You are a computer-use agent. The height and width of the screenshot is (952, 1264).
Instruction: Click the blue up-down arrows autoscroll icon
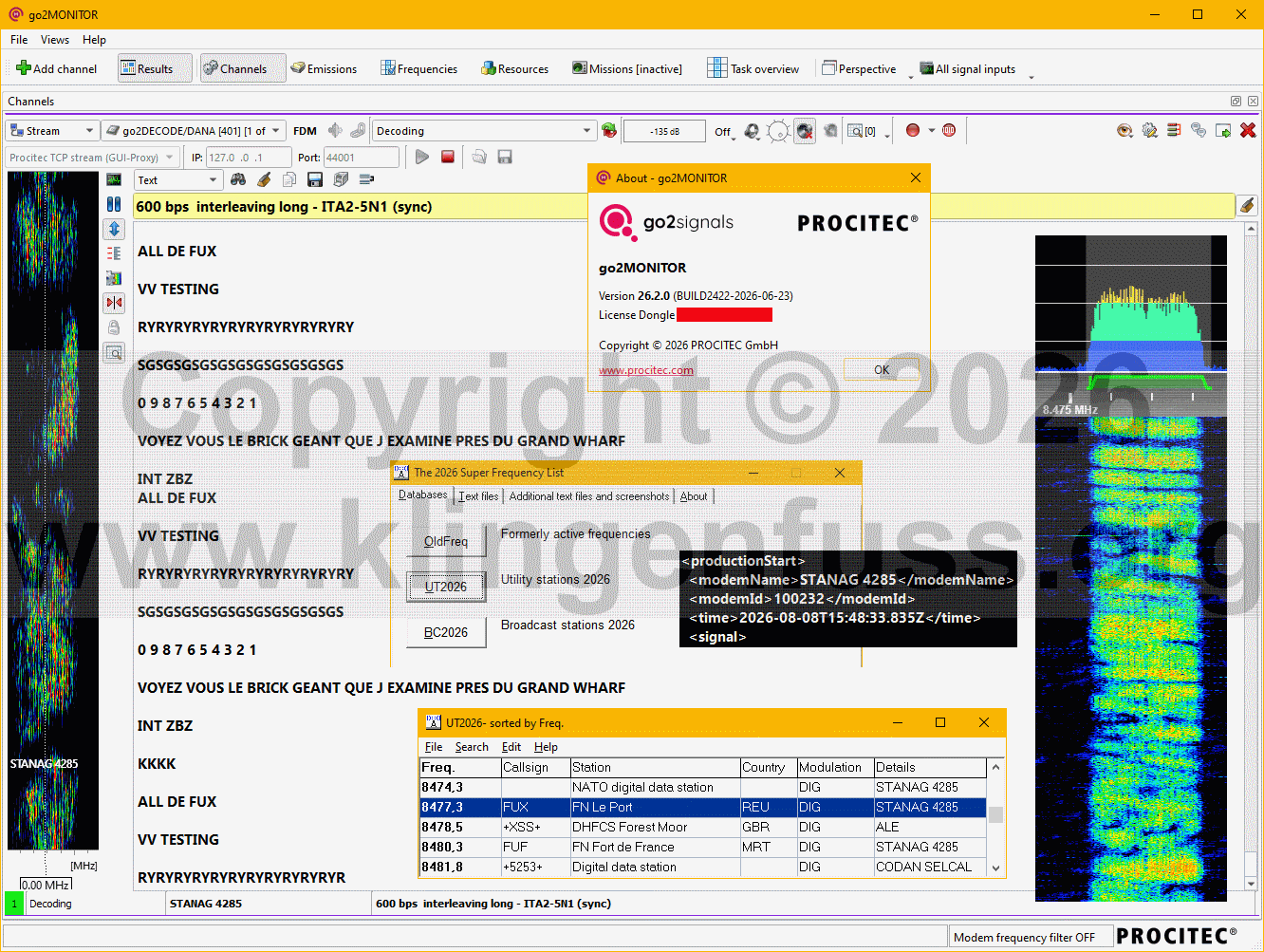point(114,229)
